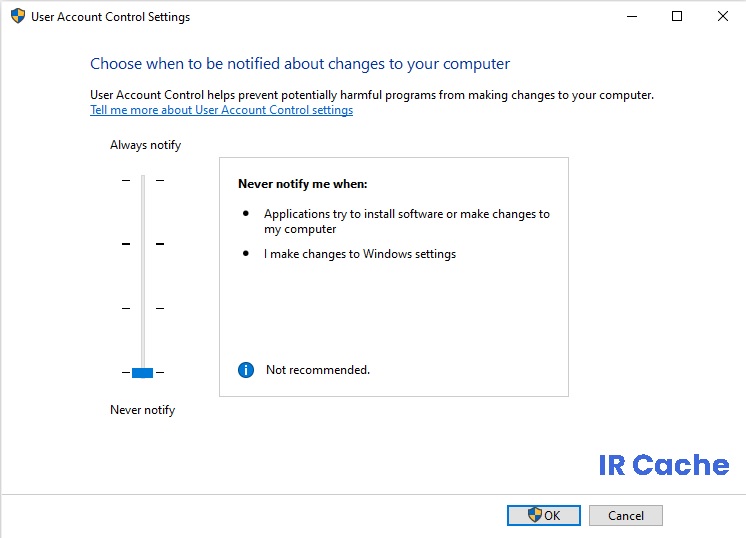Click the Always notify label

click(146, 145)
